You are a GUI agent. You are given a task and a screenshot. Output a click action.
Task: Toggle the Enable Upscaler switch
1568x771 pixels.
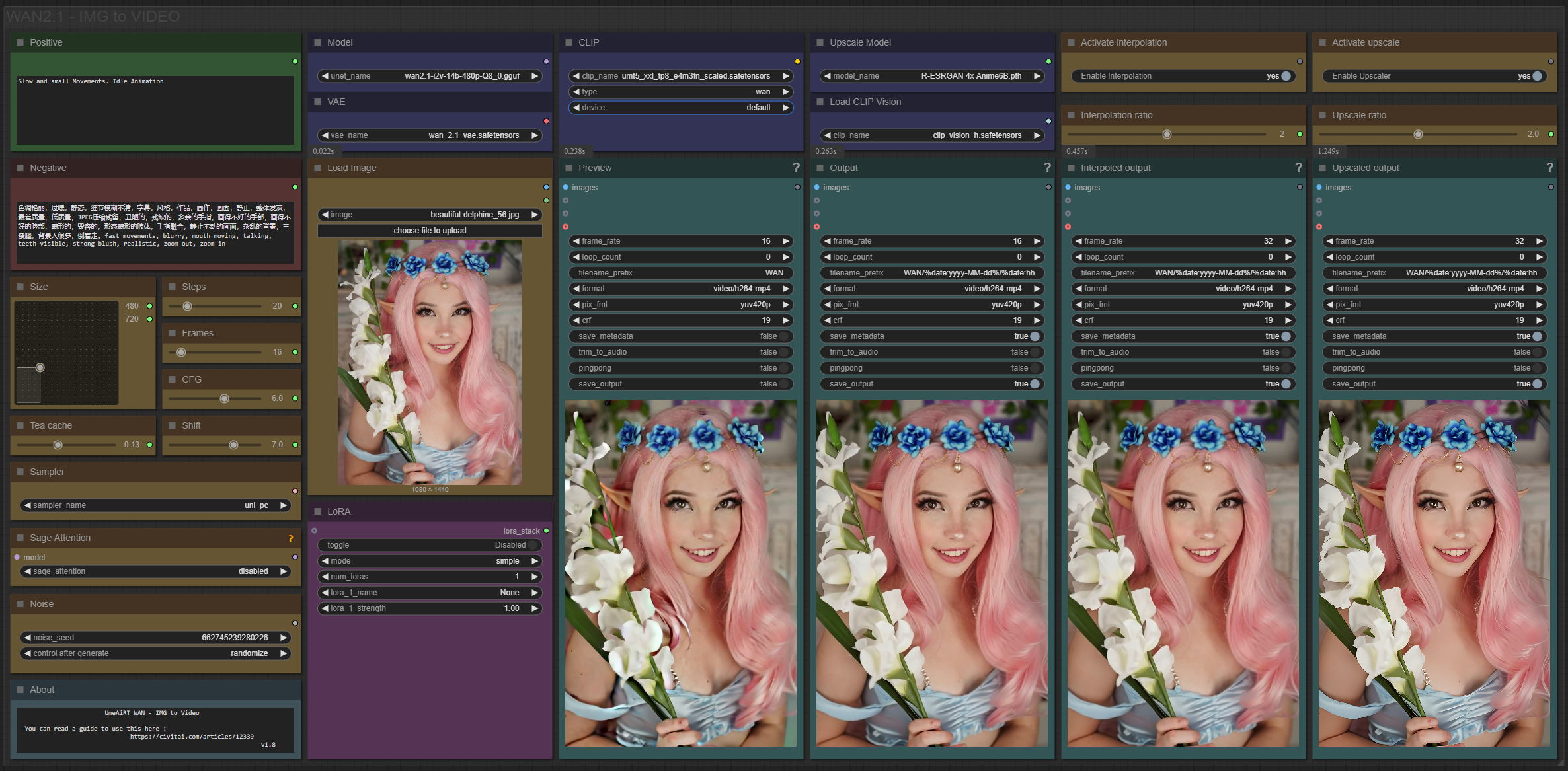click(x=1537, y=76)
